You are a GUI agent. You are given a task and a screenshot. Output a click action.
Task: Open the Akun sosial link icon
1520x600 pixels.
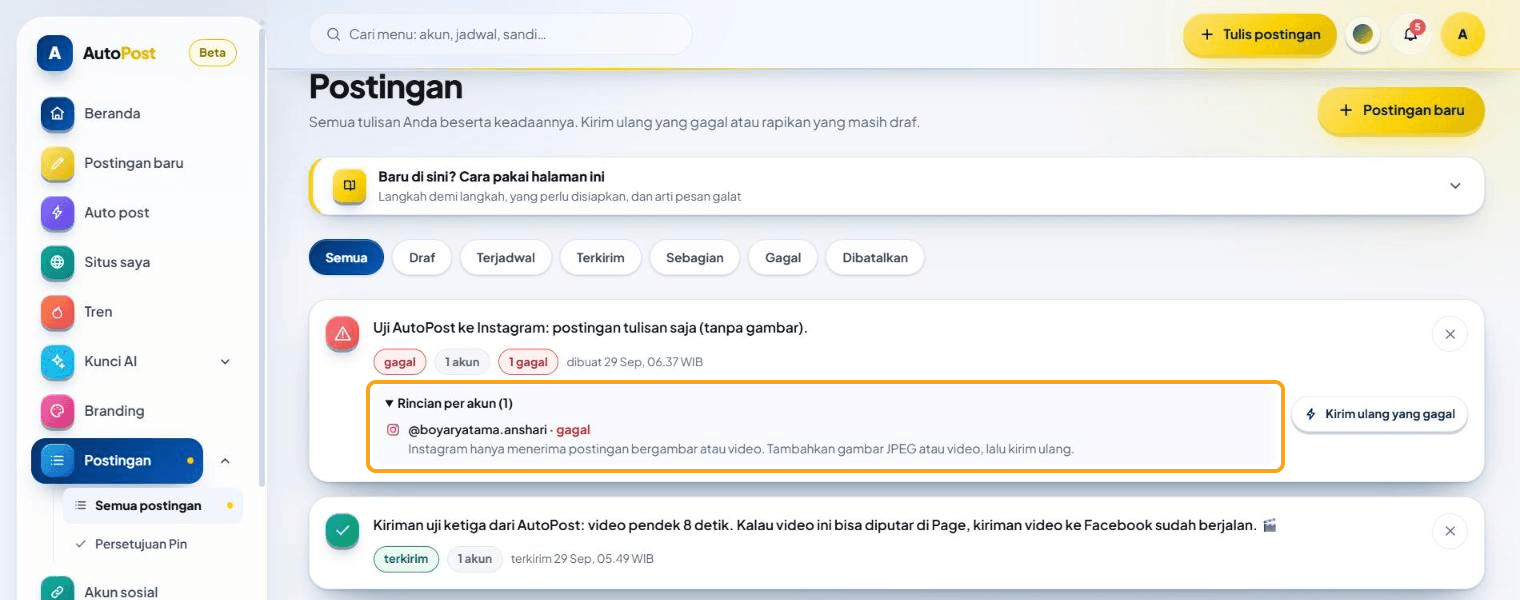57,591
